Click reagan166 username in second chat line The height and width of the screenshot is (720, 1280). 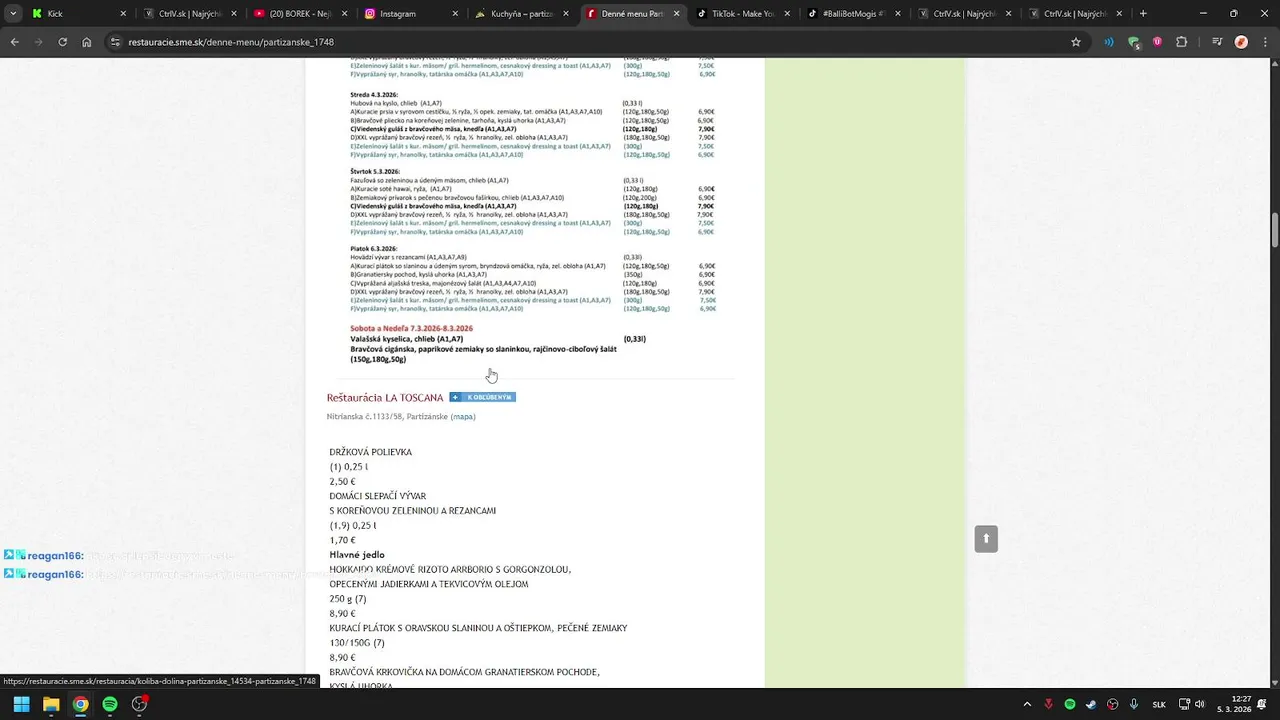55,574
